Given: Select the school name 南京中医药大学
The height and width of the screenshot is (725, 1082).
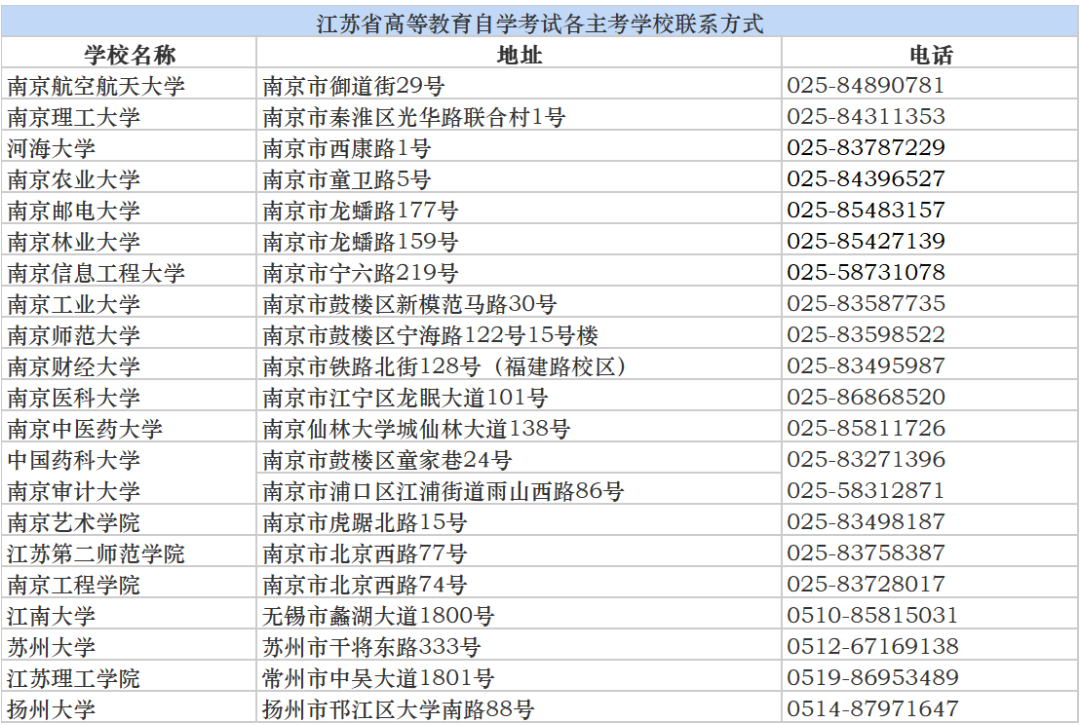Looking at the screenshot, I should (x=85, y=429).
